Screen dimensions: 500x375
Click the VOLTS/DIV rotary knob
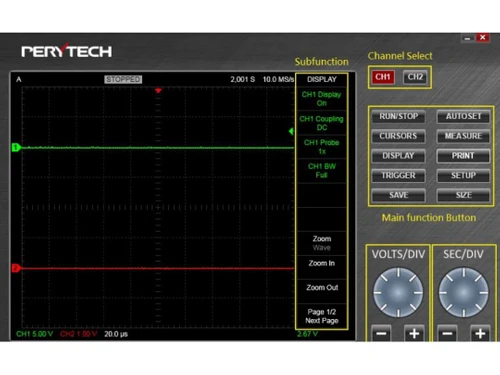[398, 292]
